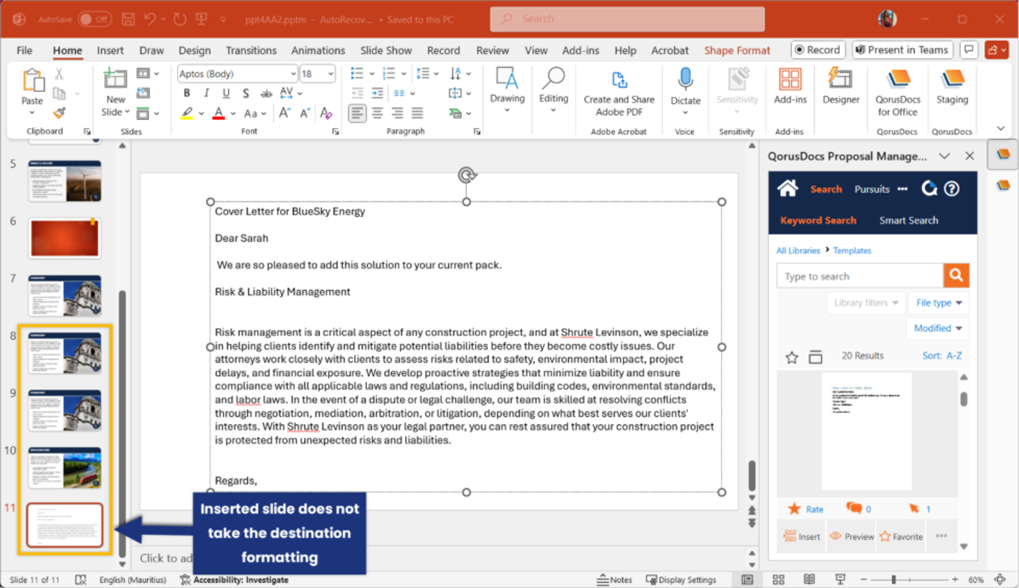Expand the File type filter
The width and height of the screenshot is (1019, 588).
pyautogui.click(x=939, y=303)
